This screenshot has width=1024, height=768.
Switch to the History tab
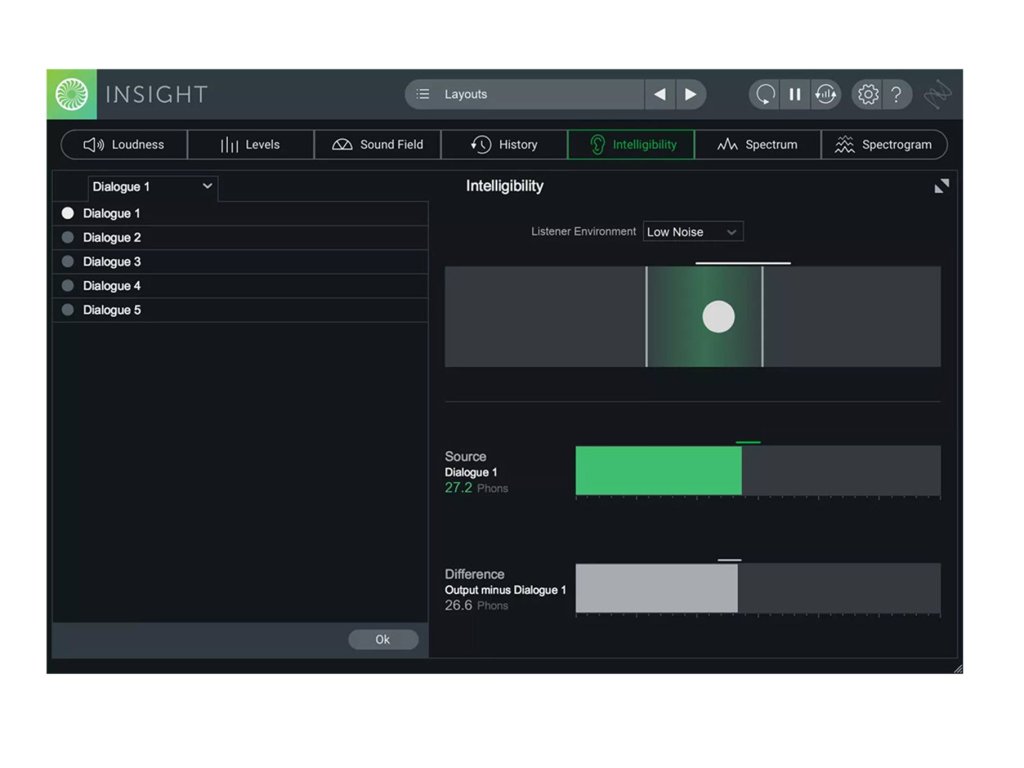pyautogui.click(x=504, y=144)
